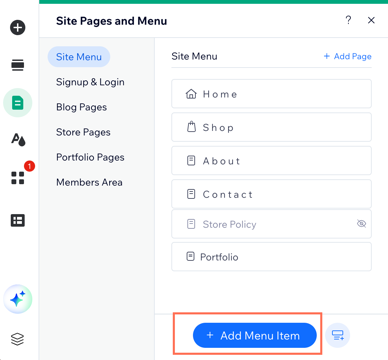Click the help question mark icon
This screenshot has width=388, height=360.
348,20
